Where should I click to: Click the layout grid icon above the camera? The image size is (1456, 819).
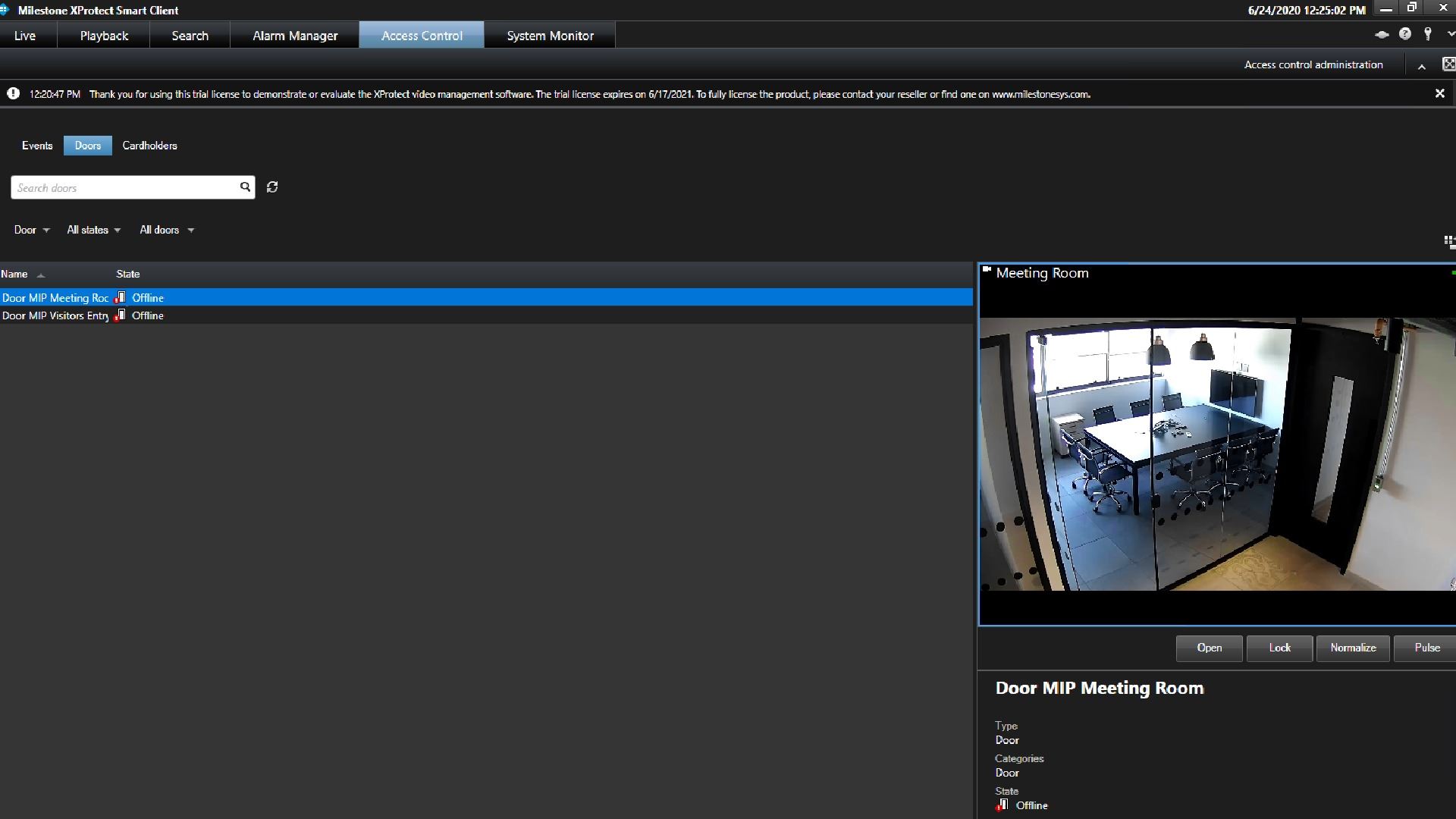point(1449,242)
